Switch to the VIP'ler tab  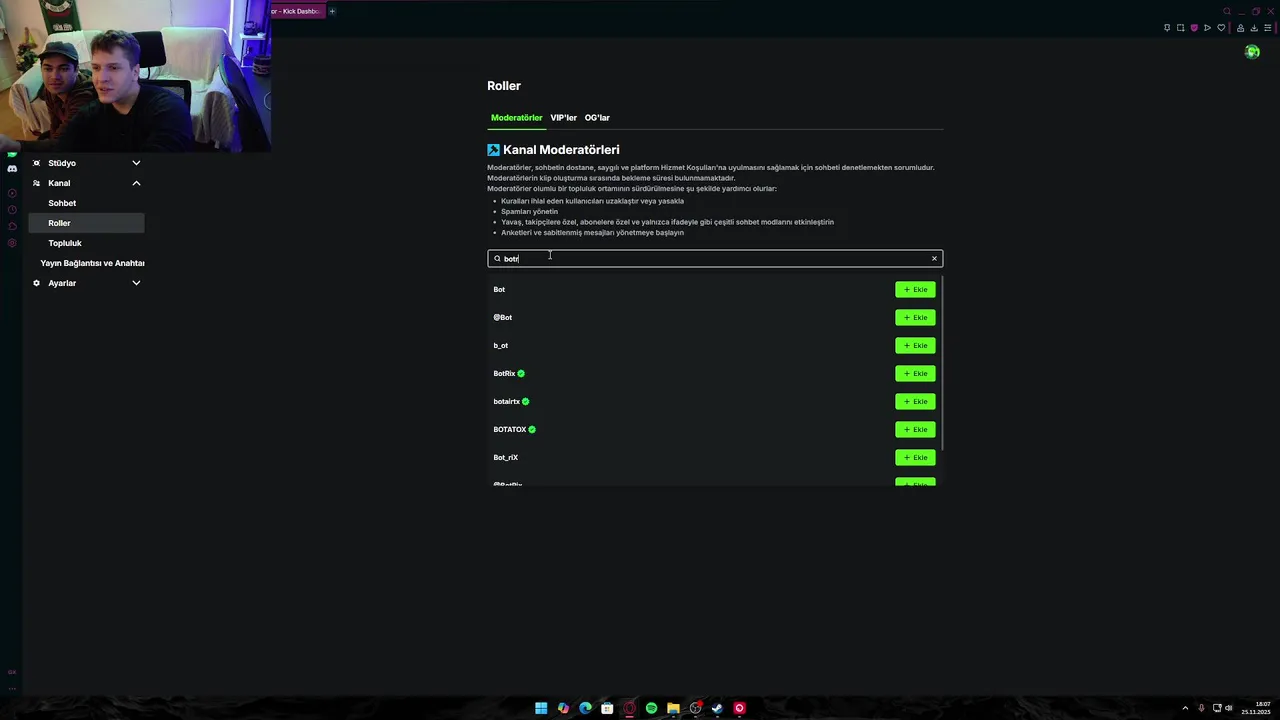click(x=563, y=118)
